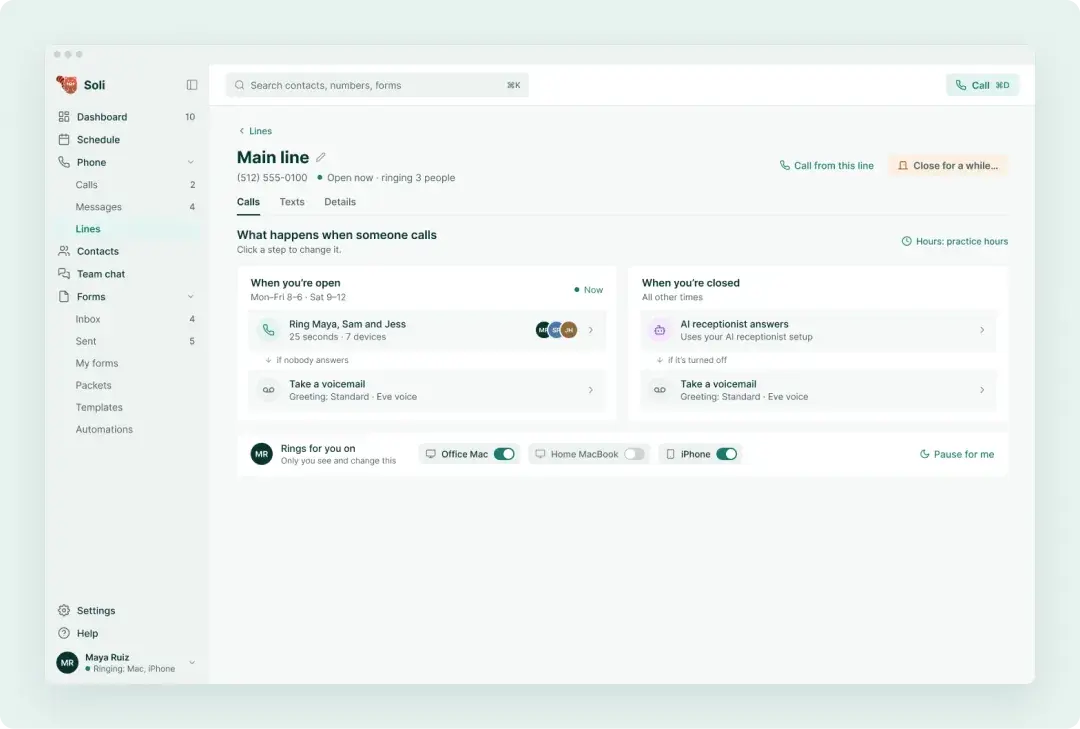This screenshot has height=729, width=1080.
Task: Open Schedule via its calendar icon
Action: coord(64,139)
